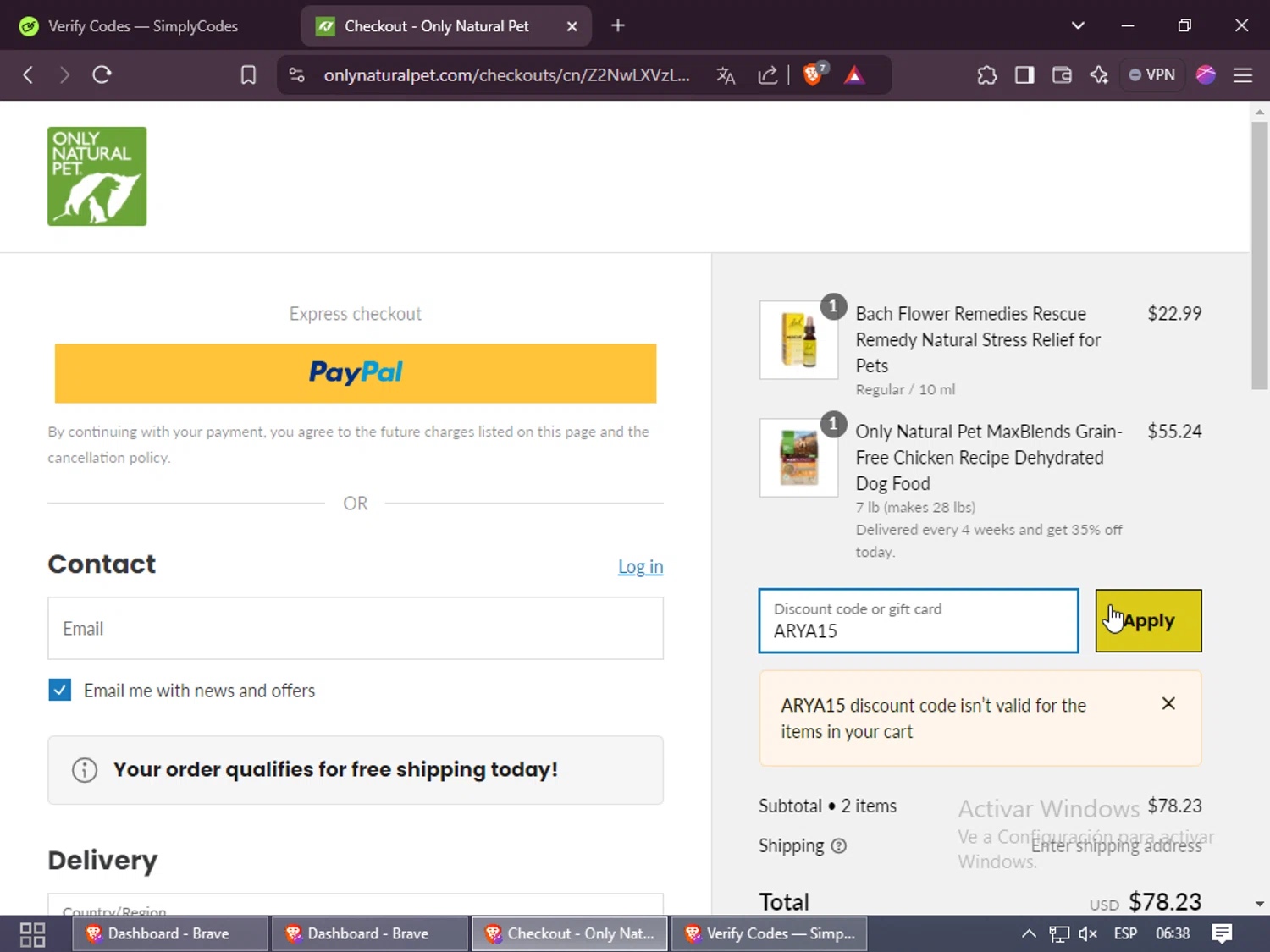Open Leo AI sparkle icon
The height and width of the screenshot is (952, 1270).
click(x=1099, y=75)
